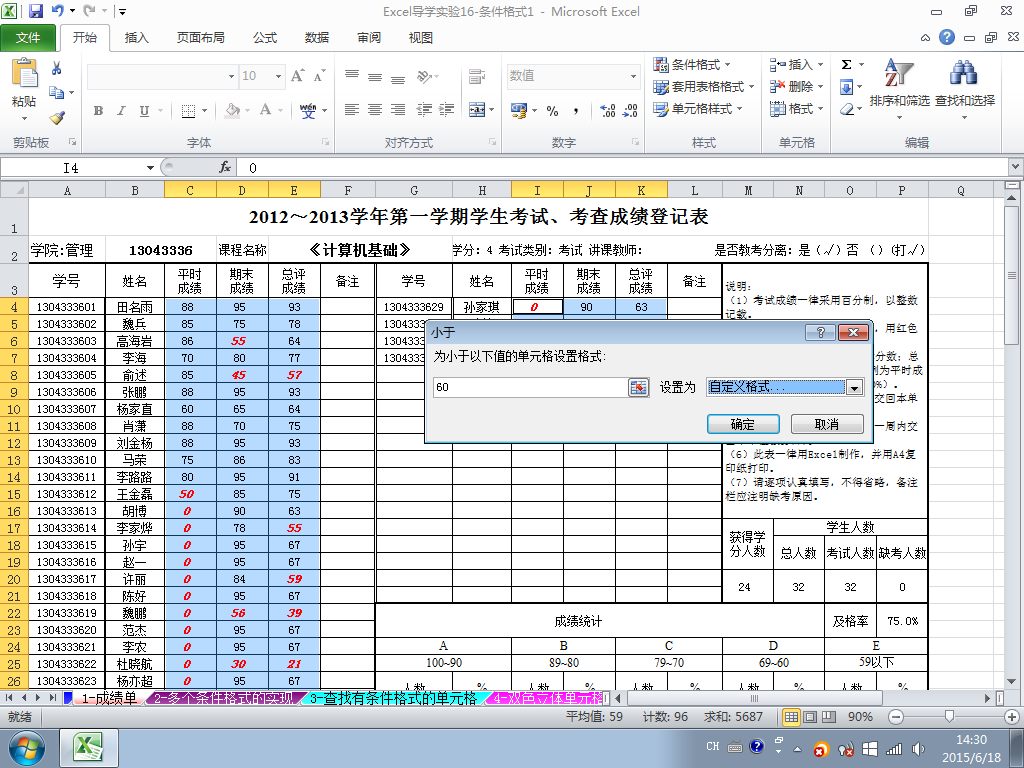Toggle Bold formatting button
1024x768 pixels.
(x=98, y=111)
